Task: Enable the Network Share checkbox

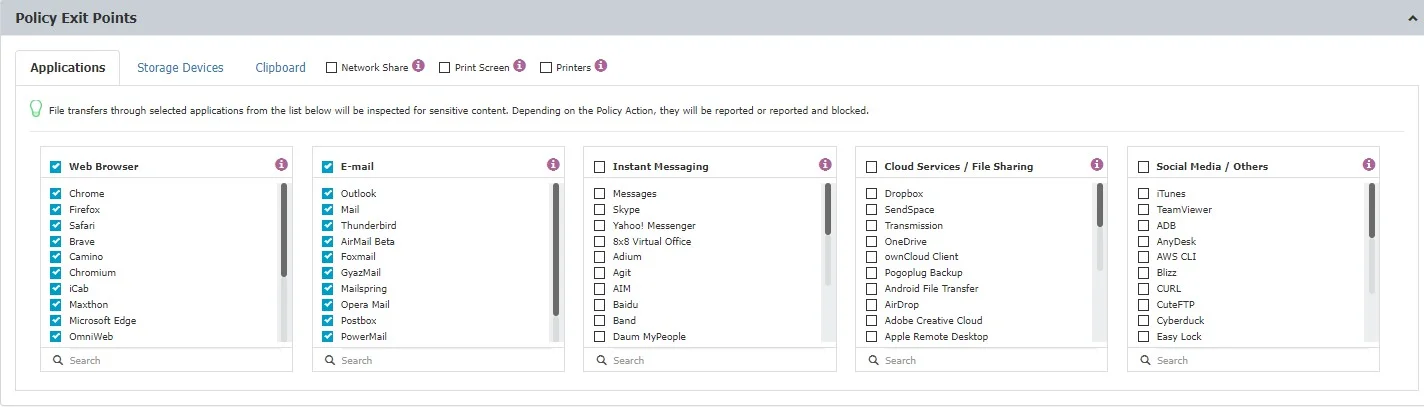Action: 331,68
